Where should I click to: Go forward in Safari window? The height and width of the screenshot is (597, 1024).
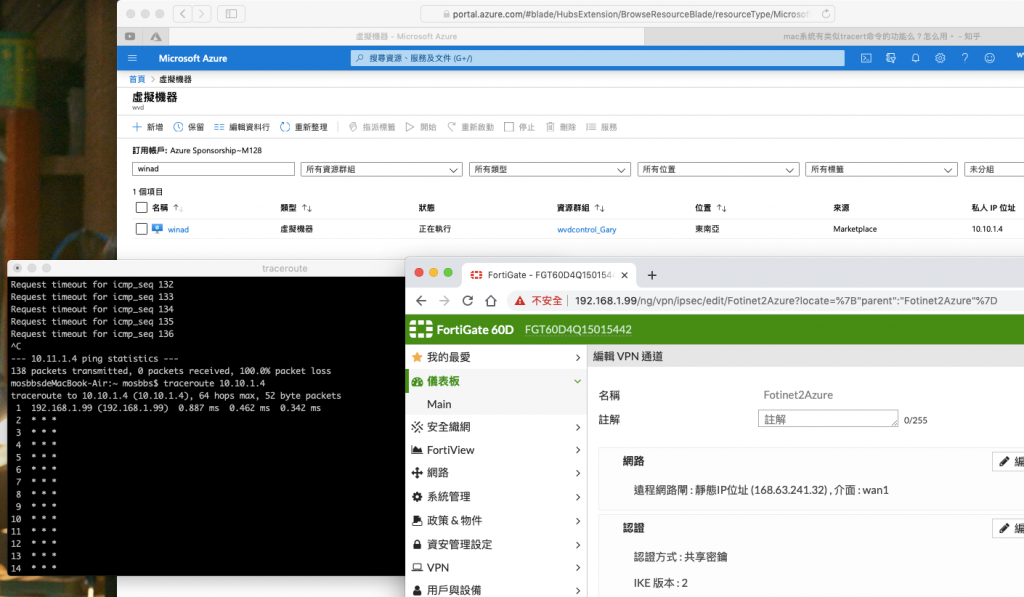tap(202, 14)
